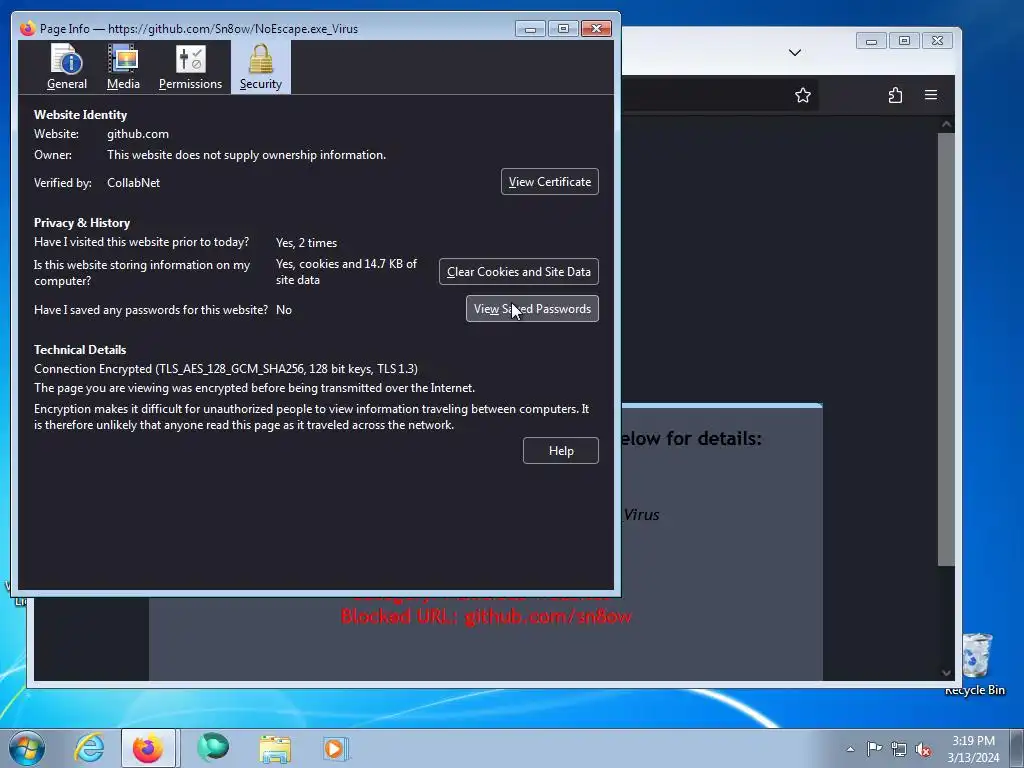The width and height of the screenshot is (1024, 768).
Task: Open the green globe taskbar app
Action: [213, 748]
